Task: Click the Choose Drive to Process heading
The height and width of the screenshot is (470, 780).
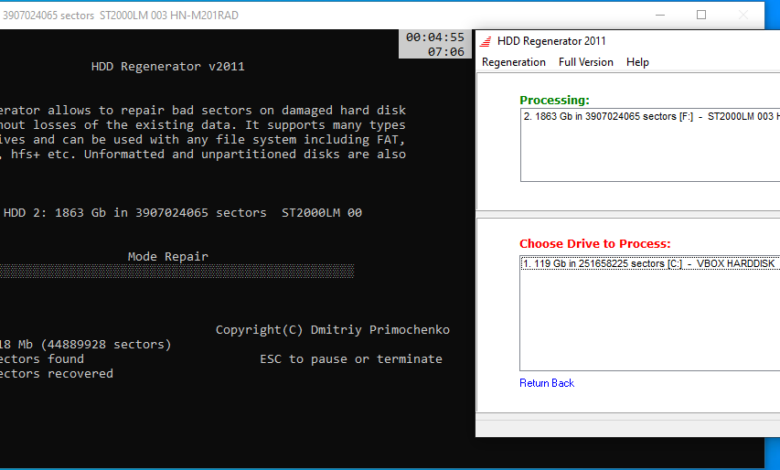Action: tap(595, 244)
